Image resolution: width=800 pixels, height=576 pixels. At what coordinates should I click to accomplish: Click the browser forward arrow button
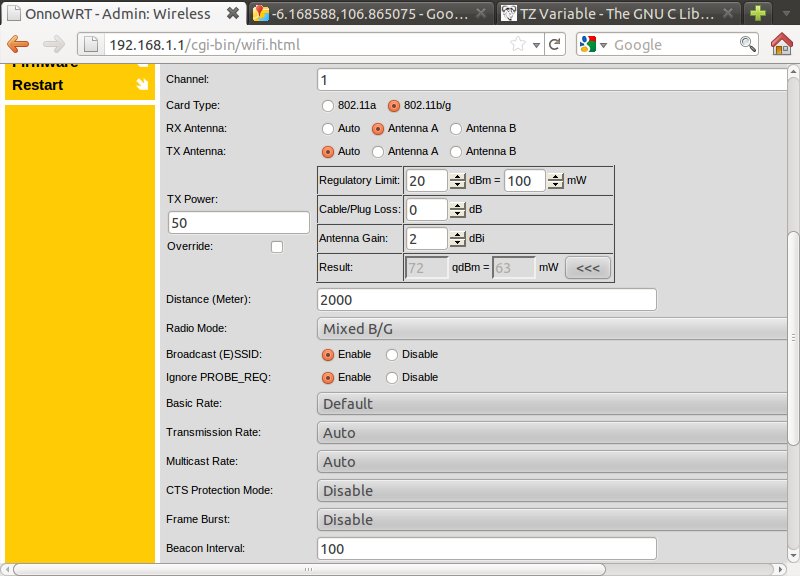54,45
